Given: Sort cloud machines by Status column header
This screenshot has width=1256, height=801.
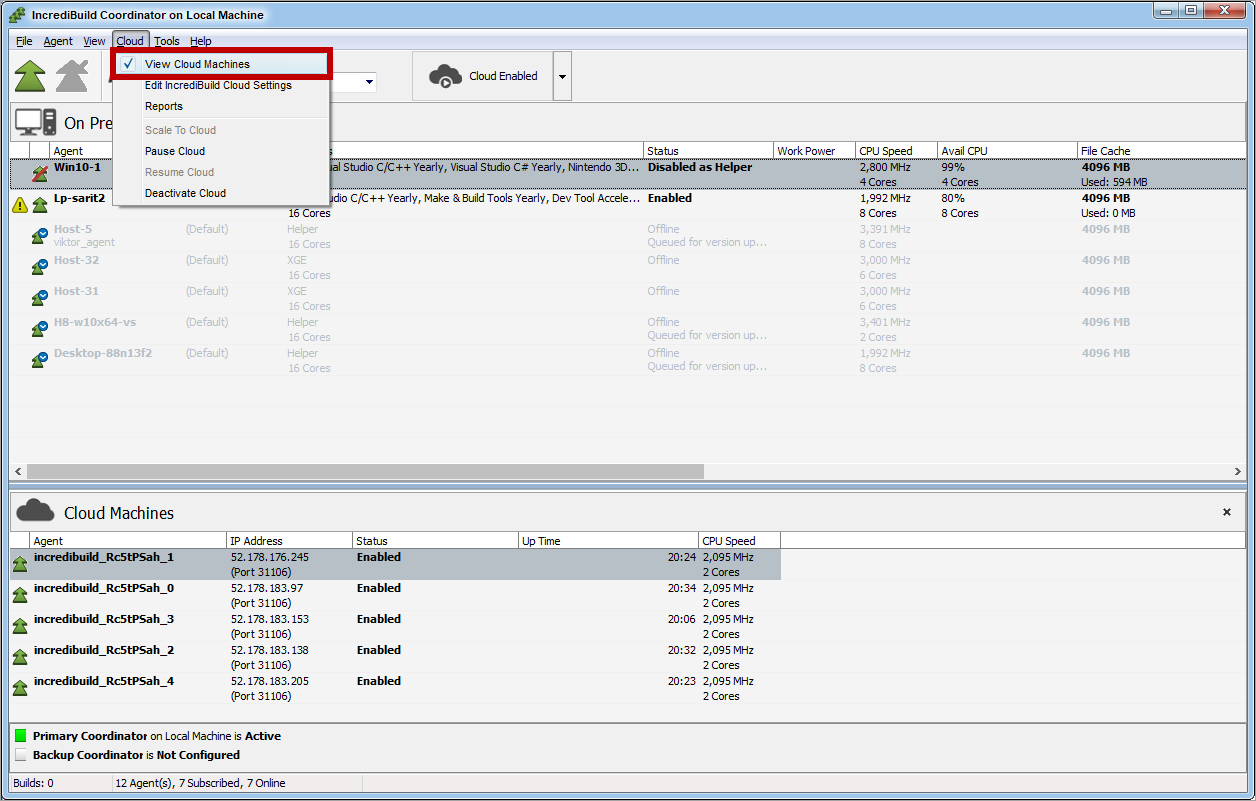Looking at the screenshot, I should coord(435,541).
